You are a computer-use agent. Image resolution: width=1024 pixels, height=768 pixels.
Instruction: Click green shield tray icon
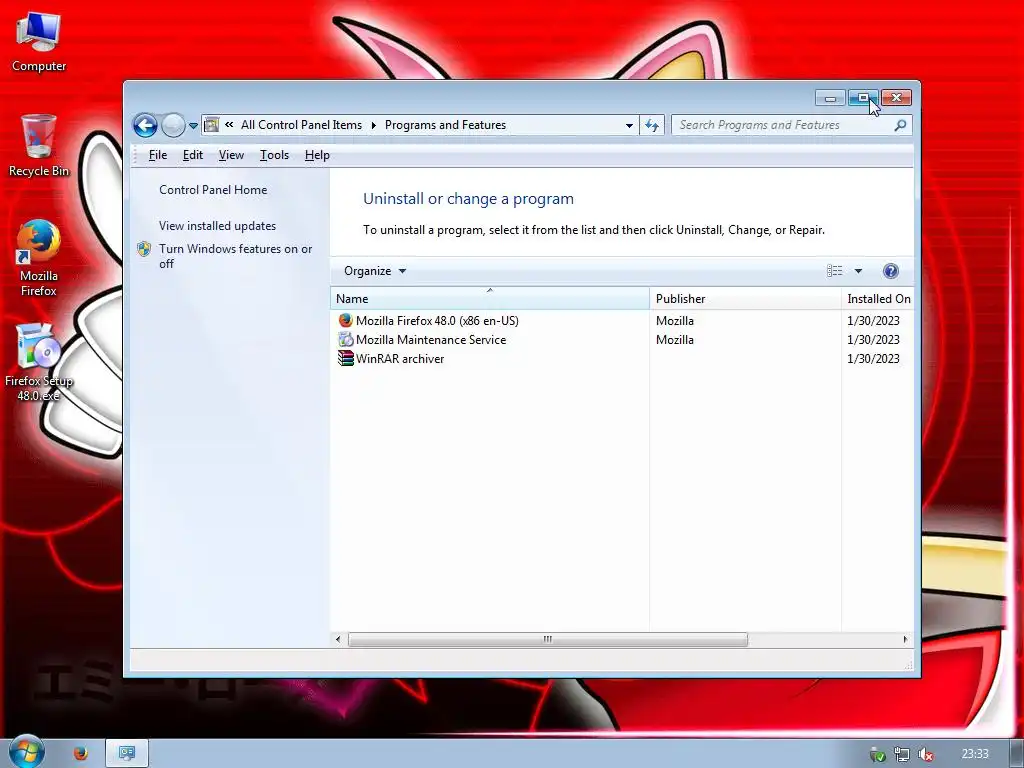(x=878, y=754)
